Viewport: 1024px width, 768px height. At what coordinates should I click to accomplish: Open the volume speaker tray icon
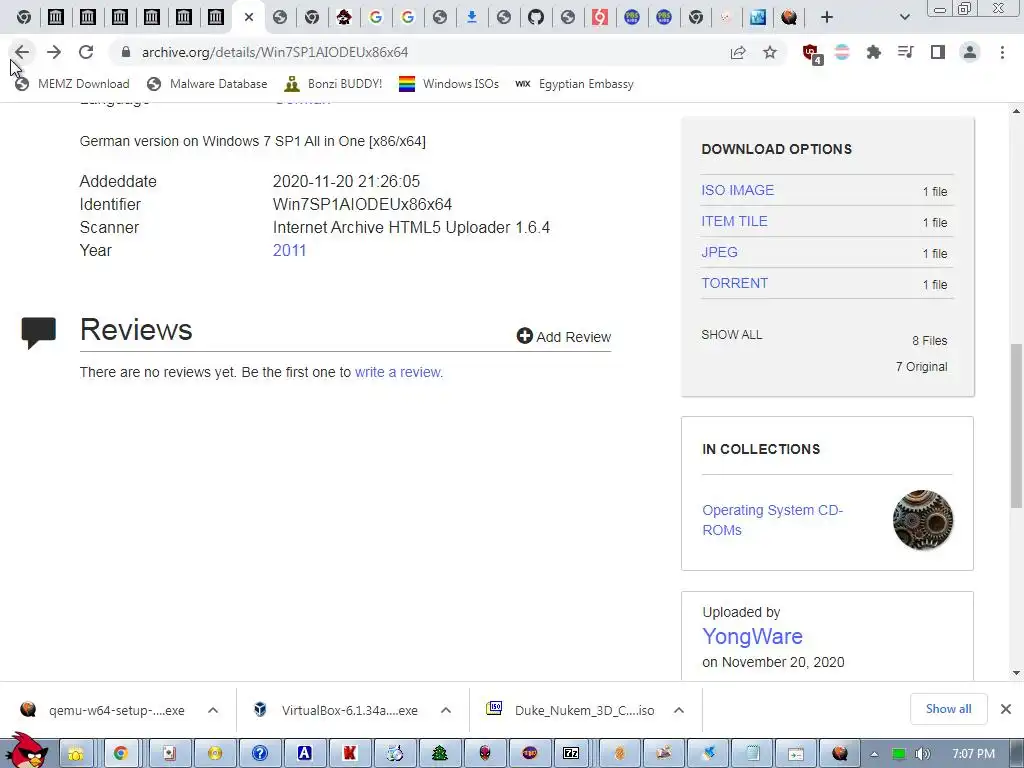tap(922, 754)
